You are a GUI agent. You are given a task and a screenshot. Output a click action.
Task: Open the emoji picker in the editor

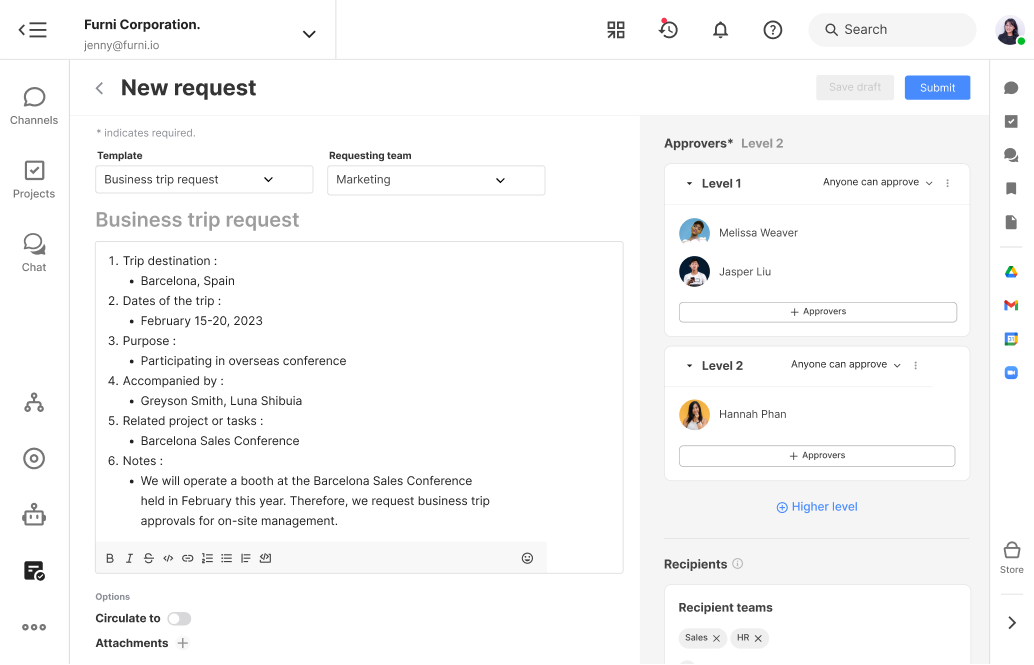[x=527, y=558]
